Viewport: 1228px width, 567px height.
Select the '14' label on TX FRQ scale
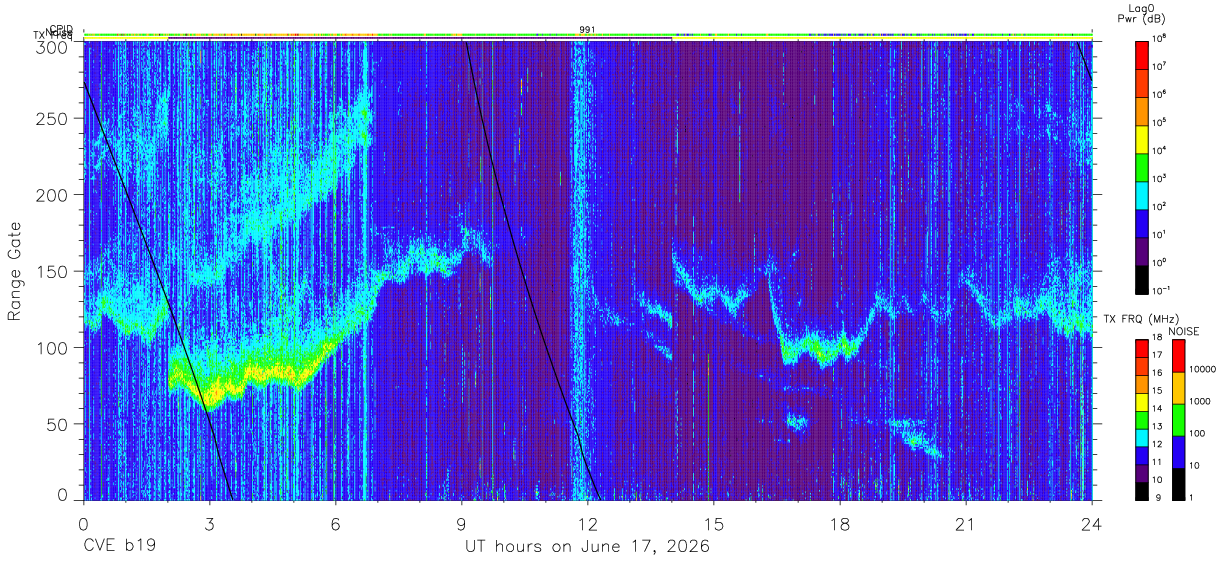point(1159,409)
